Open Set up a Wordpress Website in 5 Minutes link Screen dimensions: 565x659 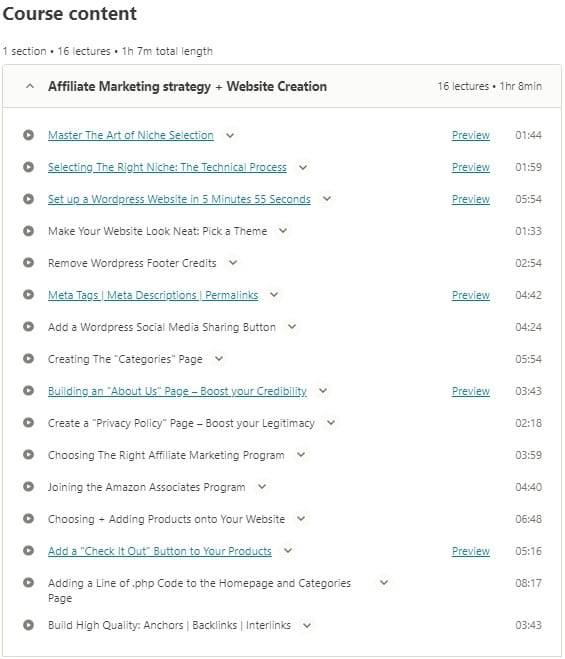[x=179, y=199]
